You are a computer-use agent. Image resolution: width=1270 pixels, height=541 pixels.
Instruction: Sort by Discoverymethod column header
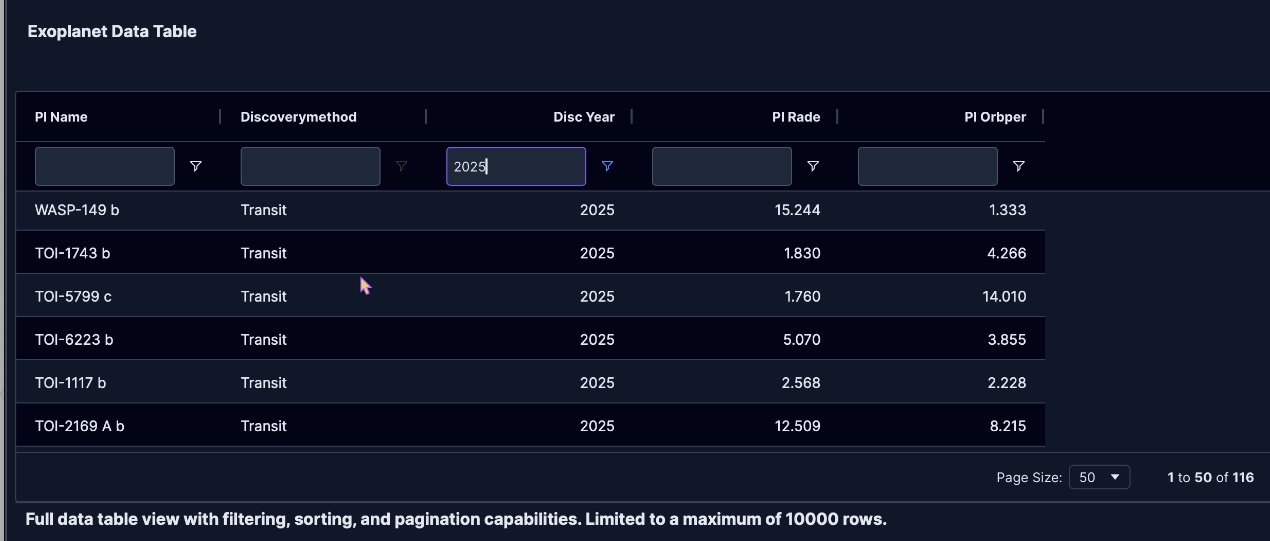298,117
